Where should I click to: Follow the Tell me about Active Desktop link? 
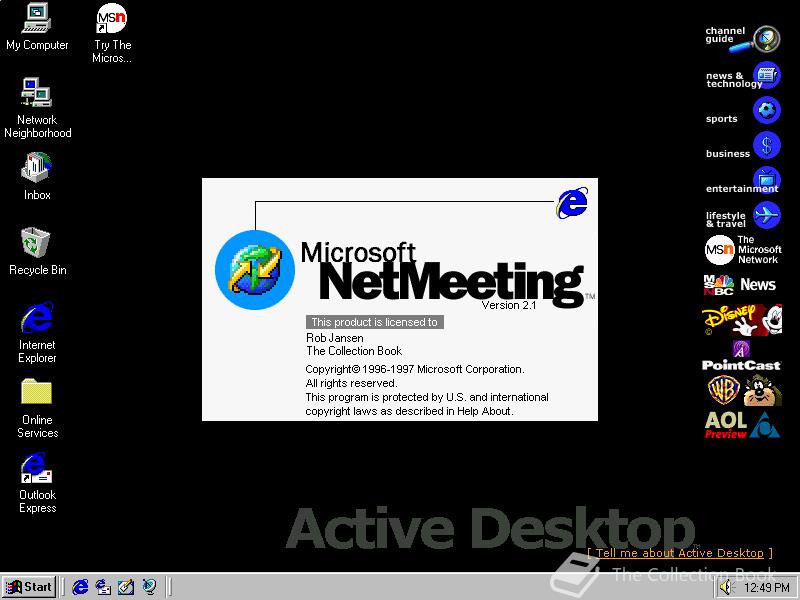tap(680, 553)
